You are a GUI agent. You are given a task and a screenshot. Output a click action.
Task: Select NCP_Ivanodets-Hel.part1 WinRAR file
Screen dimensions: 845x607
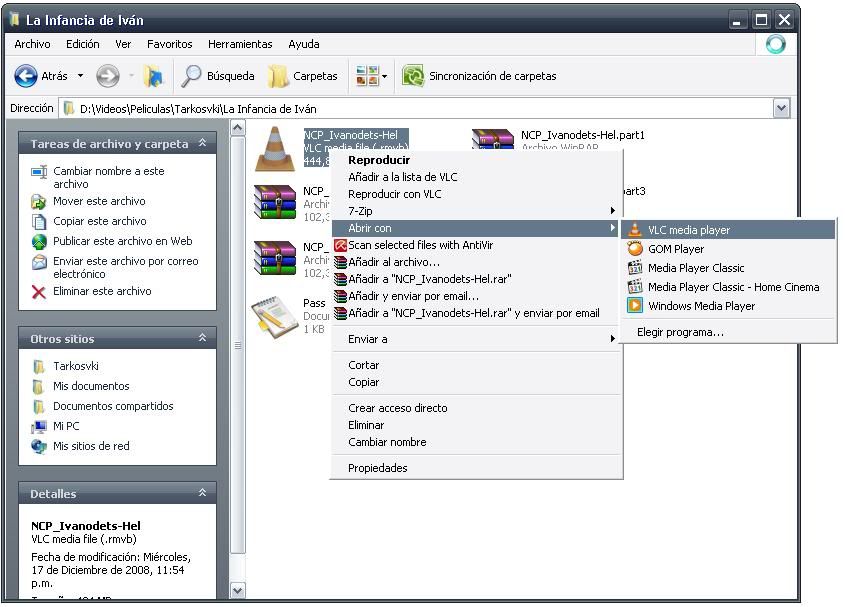coord(582,135)
